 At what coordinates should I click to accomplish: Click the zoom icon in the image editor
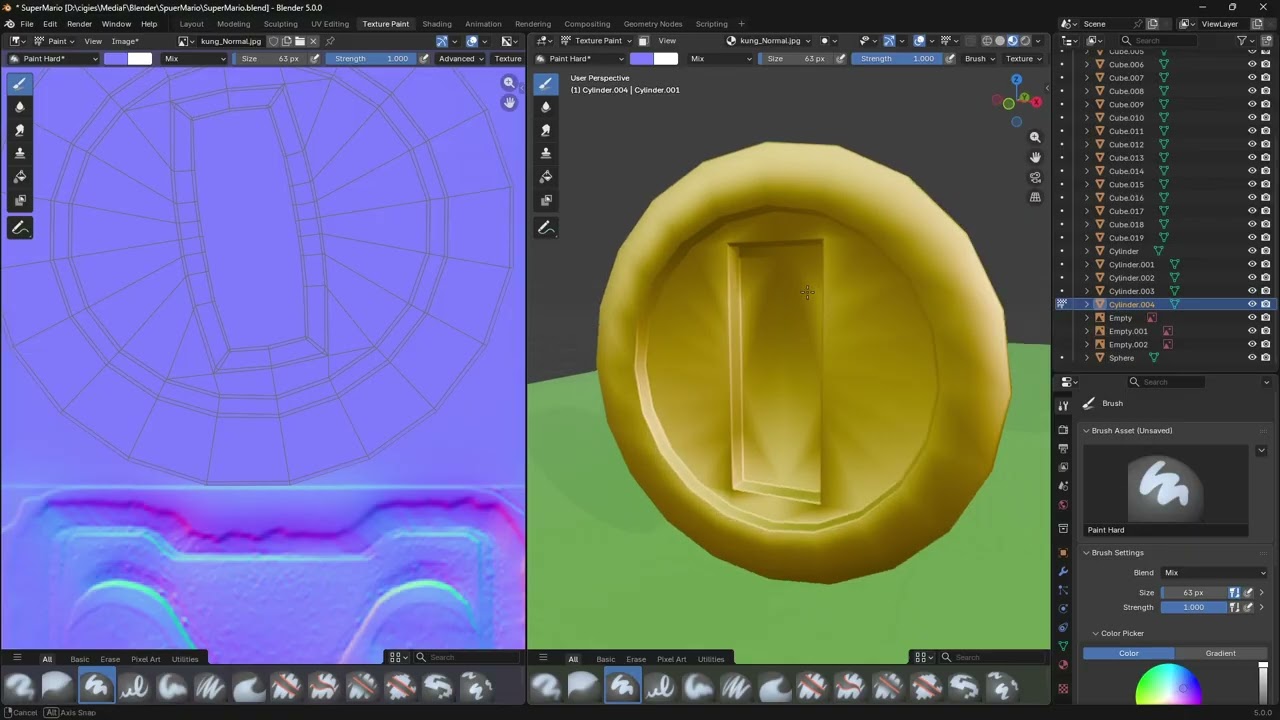(509, 83)
